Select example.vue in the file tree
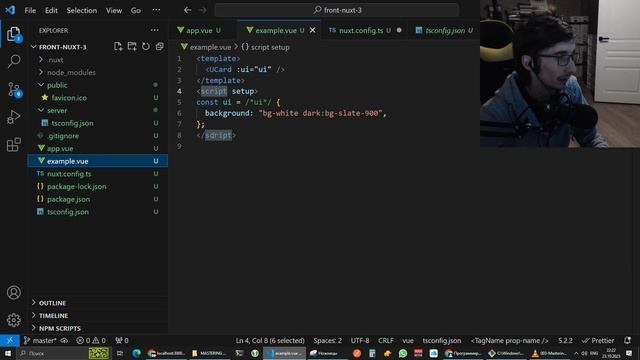The height and width of the screenshot is (360, 640). (x=67, y=161)
